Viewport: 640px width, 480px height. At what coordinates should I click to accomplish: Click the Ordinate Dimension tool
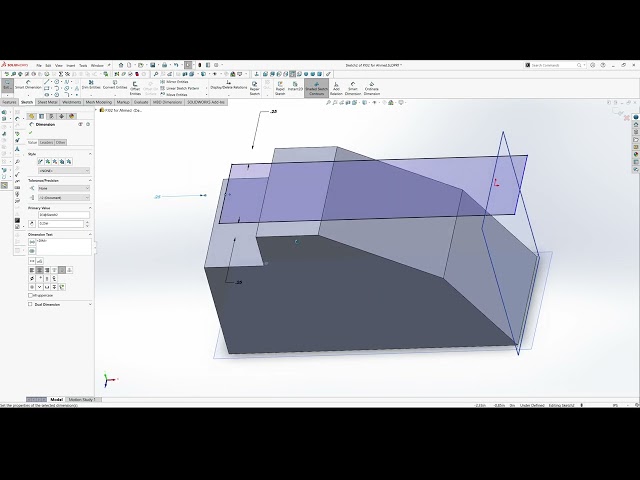pos(371,88)
